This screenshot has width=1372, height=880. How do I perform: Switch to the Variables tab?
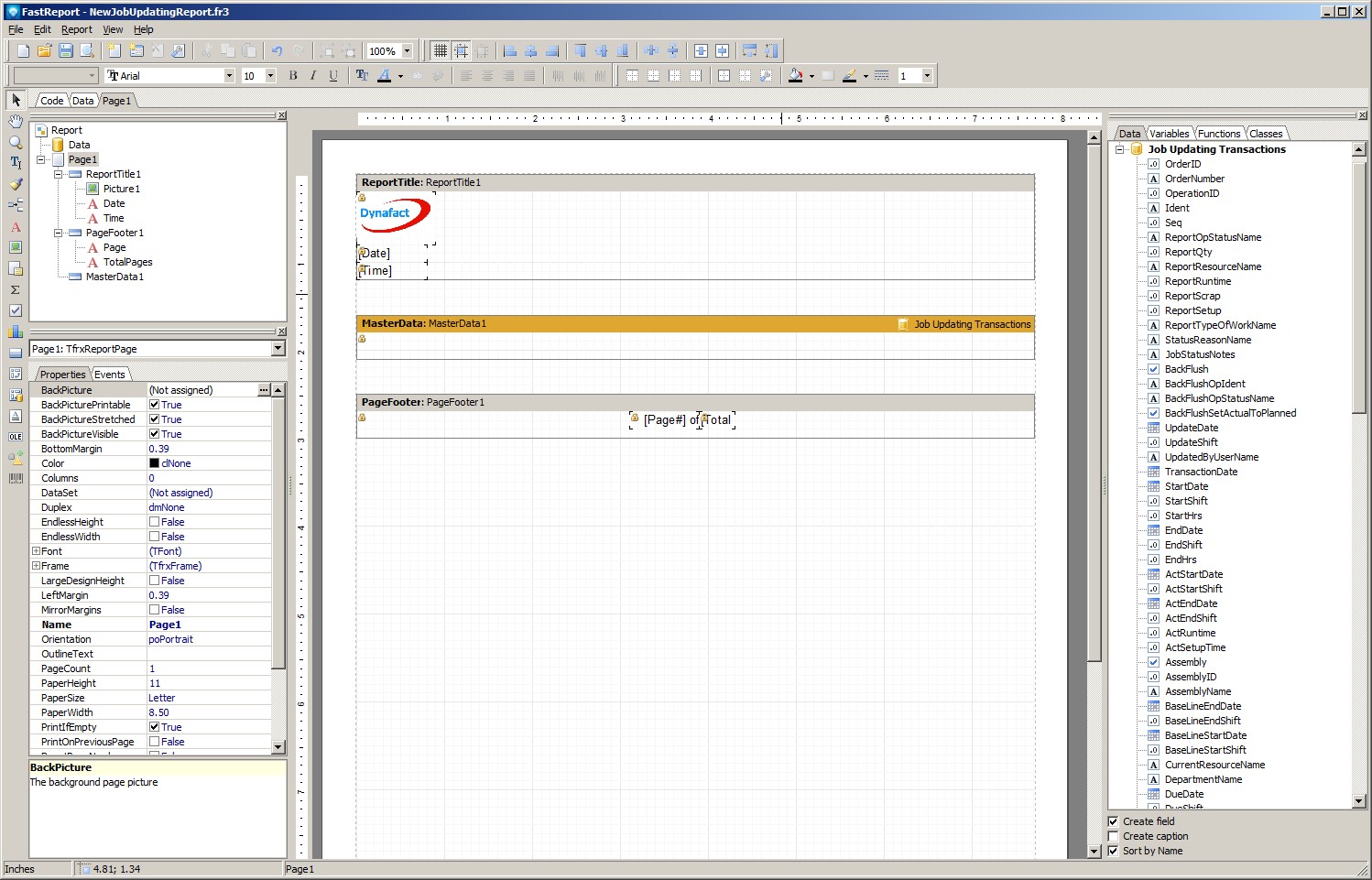1170,134
